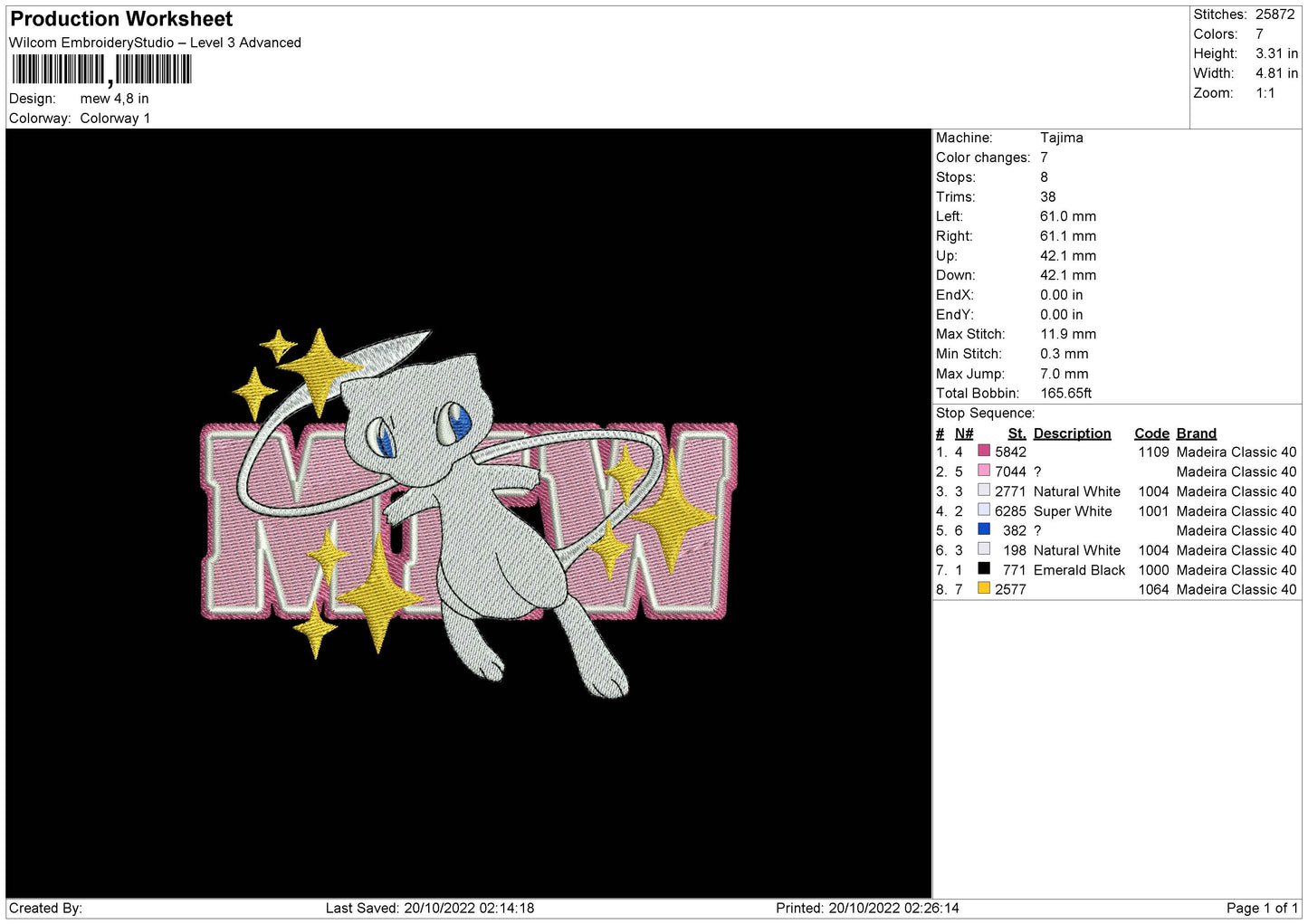Screen dimensions: 1308x924
Task: Click the width value '4.81 in'
Action: point(1276,73)
